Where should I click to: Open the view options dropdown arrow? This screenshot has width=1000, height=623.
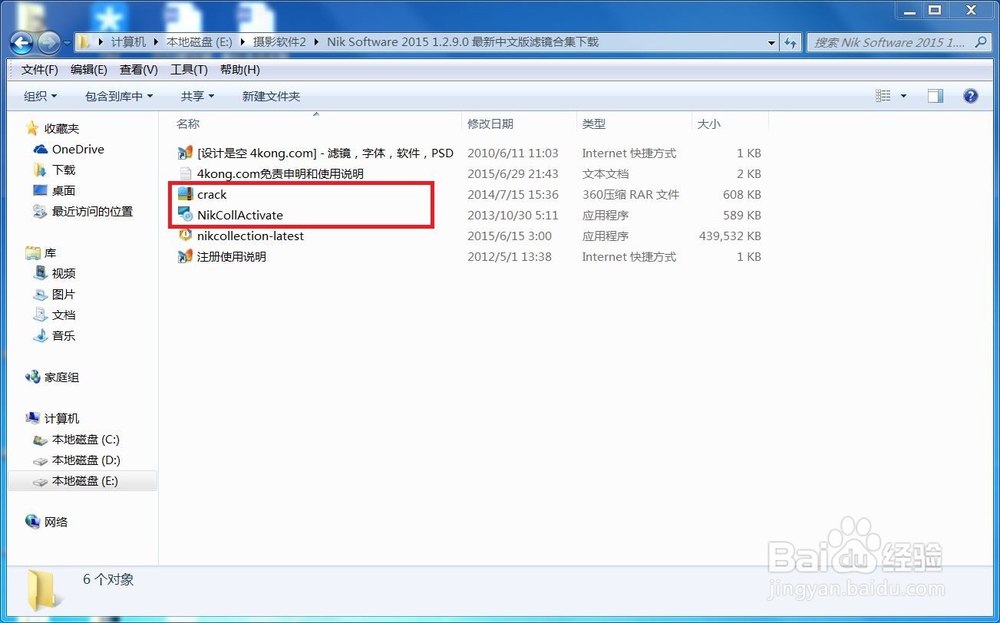pos(903,96)
